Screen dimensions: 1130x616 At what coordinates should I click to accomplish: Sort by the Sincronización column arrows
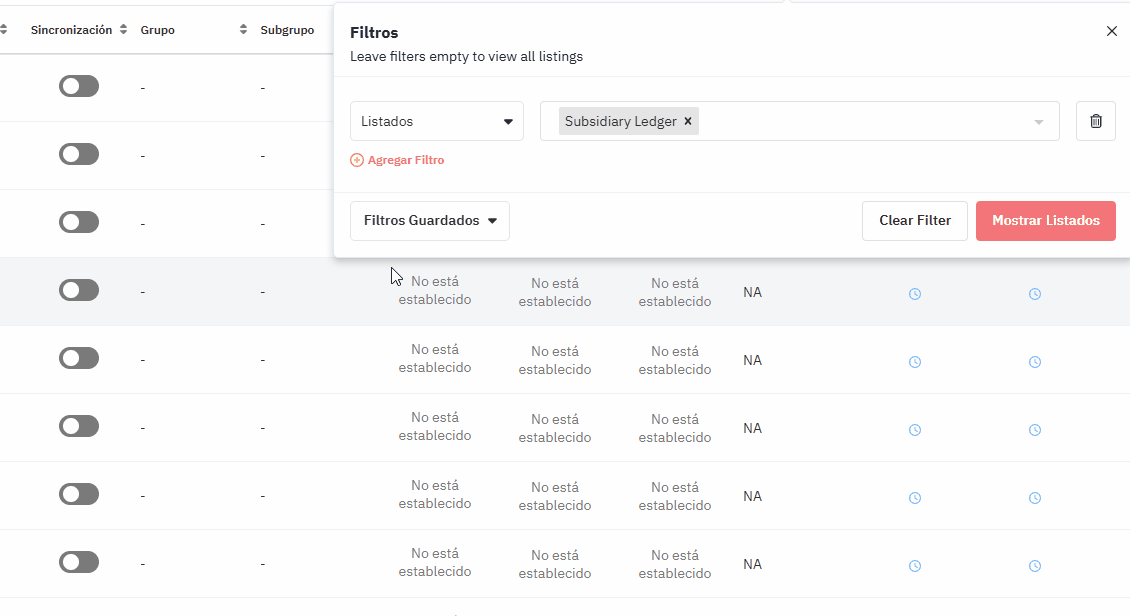click(123, 30)
